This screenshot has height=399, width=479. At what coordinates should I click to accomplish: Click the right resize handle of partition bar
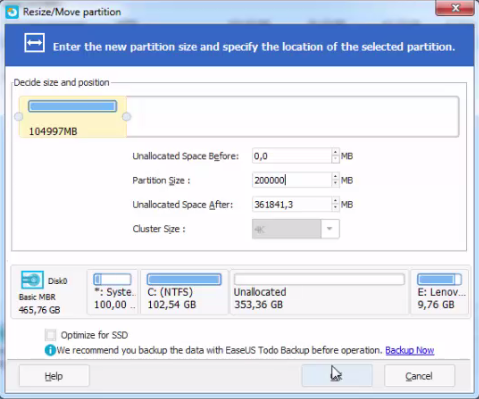click(x=127, y=117)
